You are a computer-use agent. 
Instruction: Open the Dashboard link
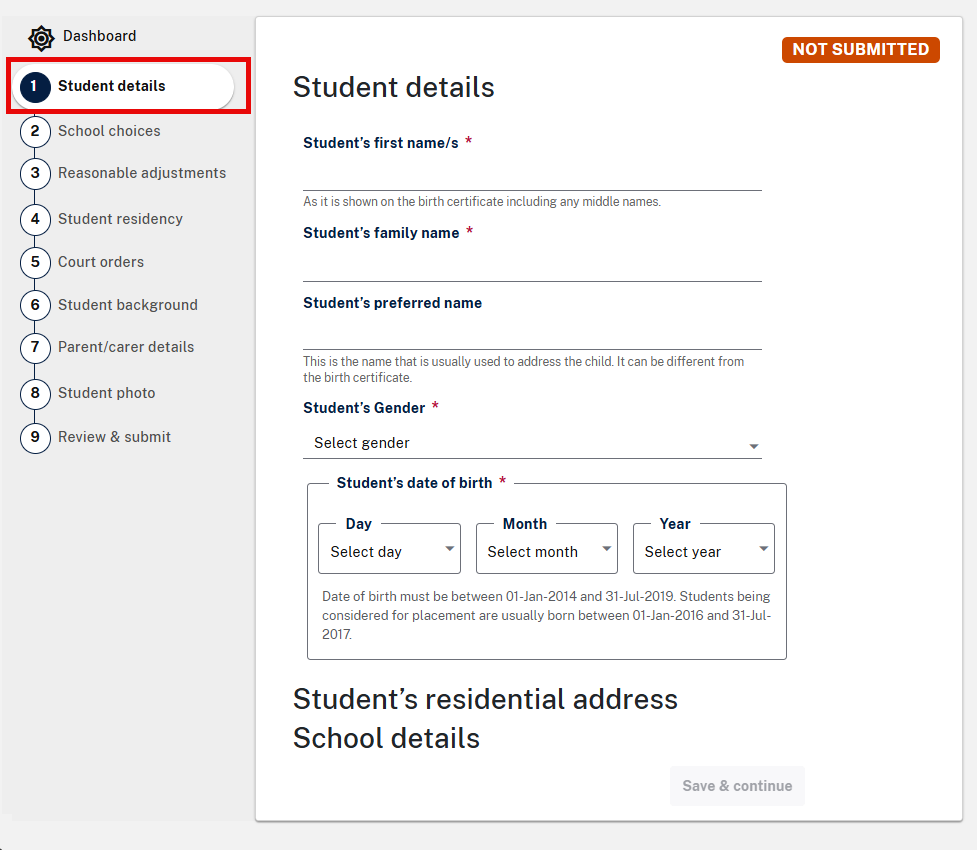pyautogui.click(x=99, y=36)
